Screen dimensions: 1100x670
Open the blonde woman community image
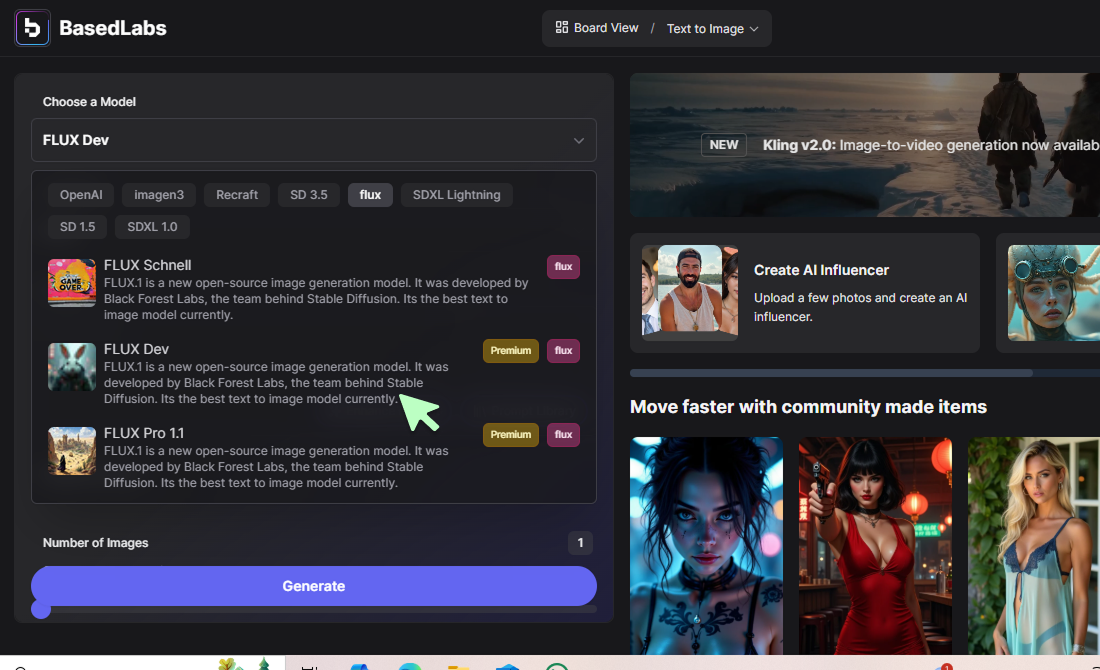tap(1034, 546)
